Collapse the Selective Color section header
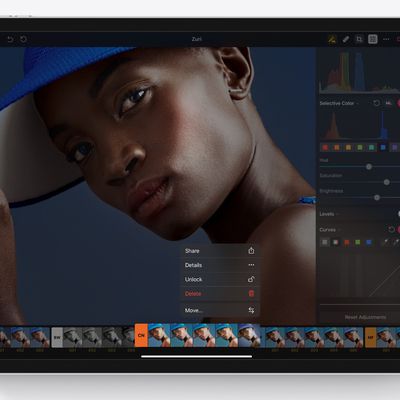Image resolution: width=400 pixels, height=400 pixels. point(339,103)
